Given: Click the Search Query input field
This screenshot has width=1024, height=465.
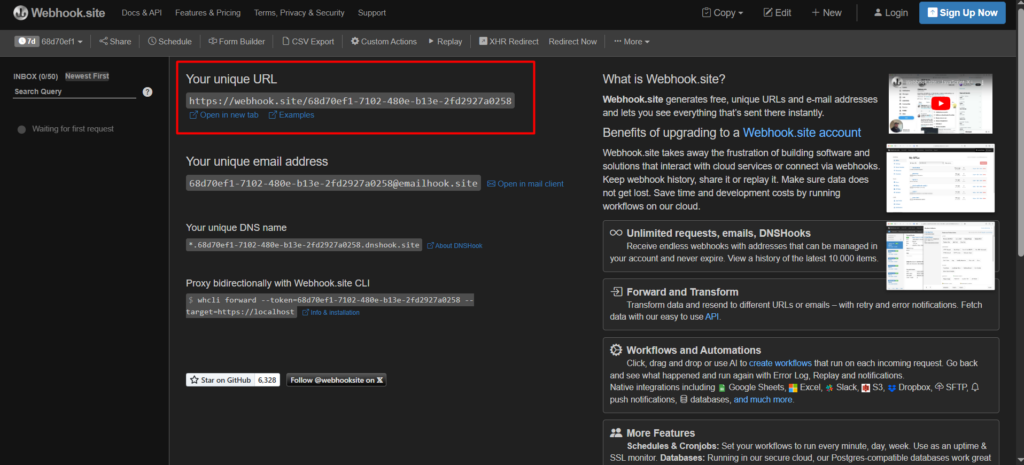Looking at the screenshot, I should [73, 91].
